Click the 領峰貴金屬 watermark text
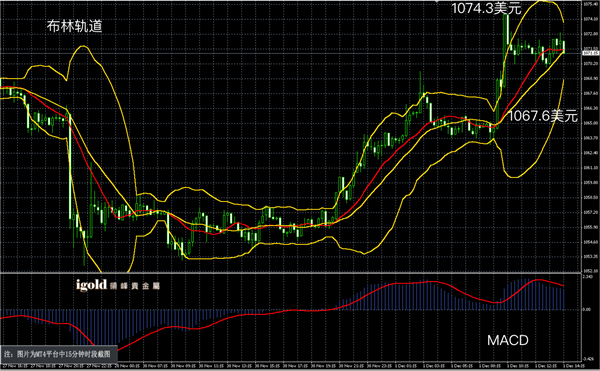 pyautogui.click(x=134, y=286)
